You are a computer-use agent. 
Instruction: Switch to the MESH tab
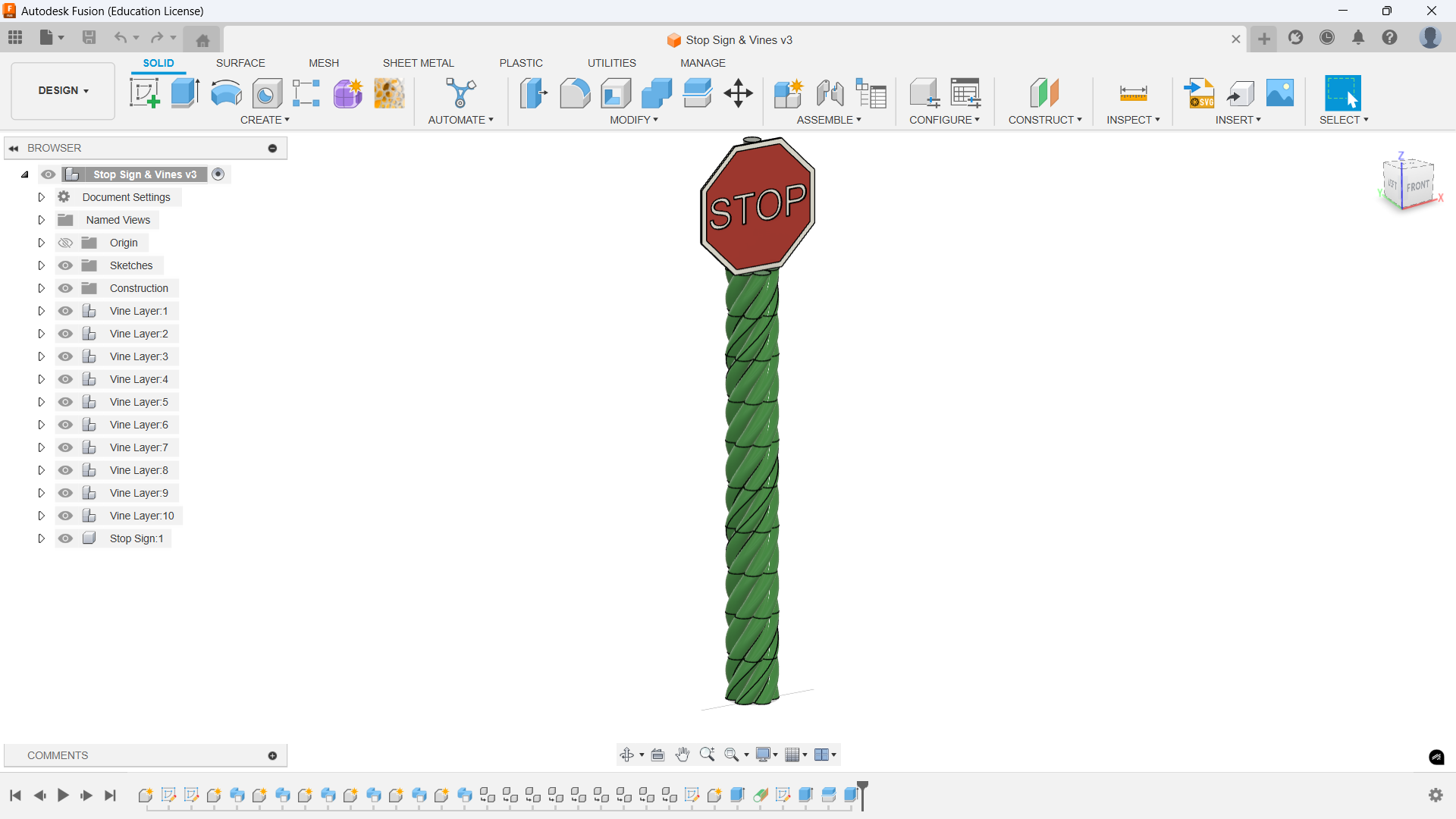point(324,63)
